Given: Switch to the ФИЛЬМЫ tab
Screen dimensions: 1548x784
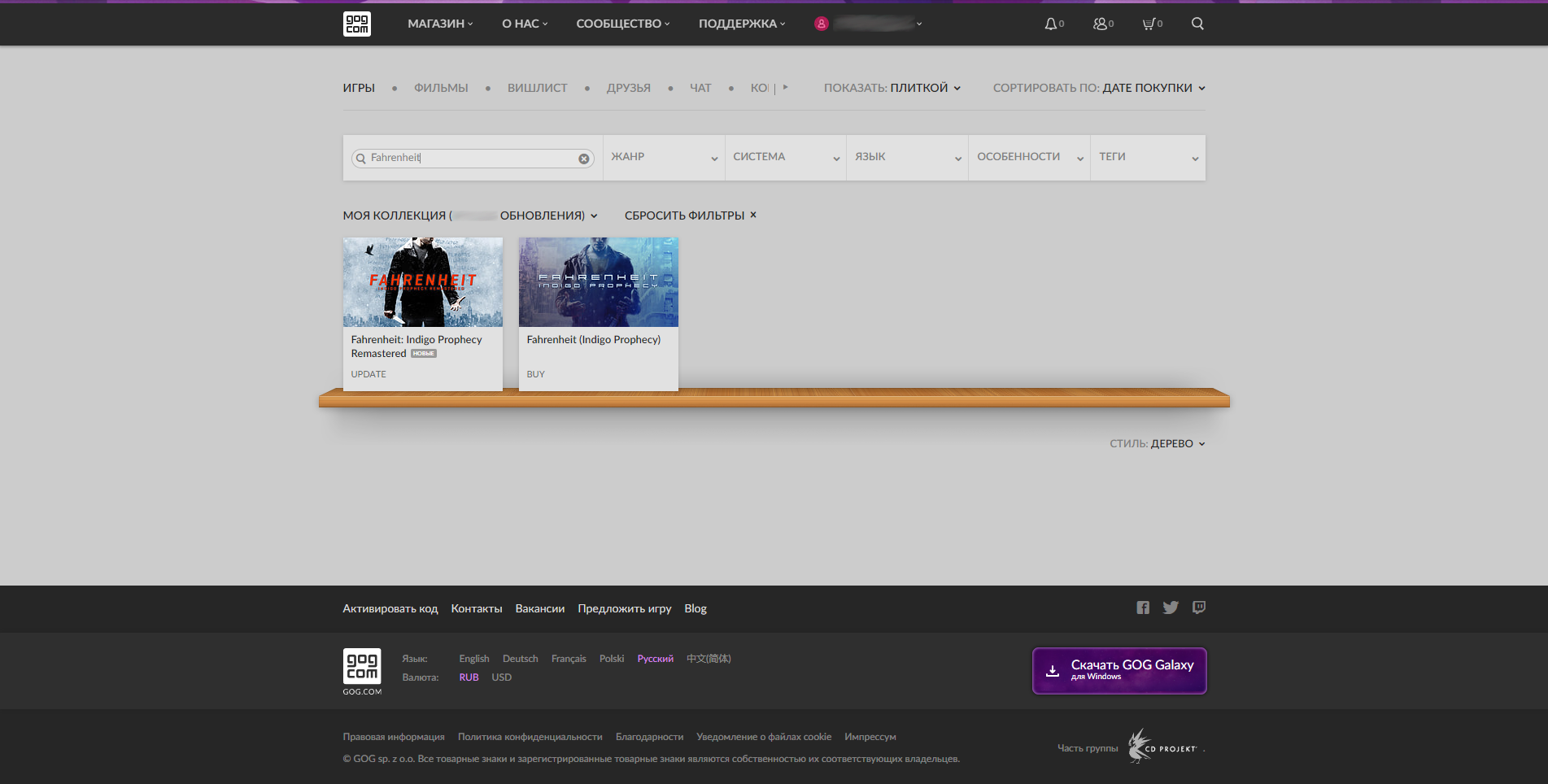Looking at the screenshot, I should [441, 88].
